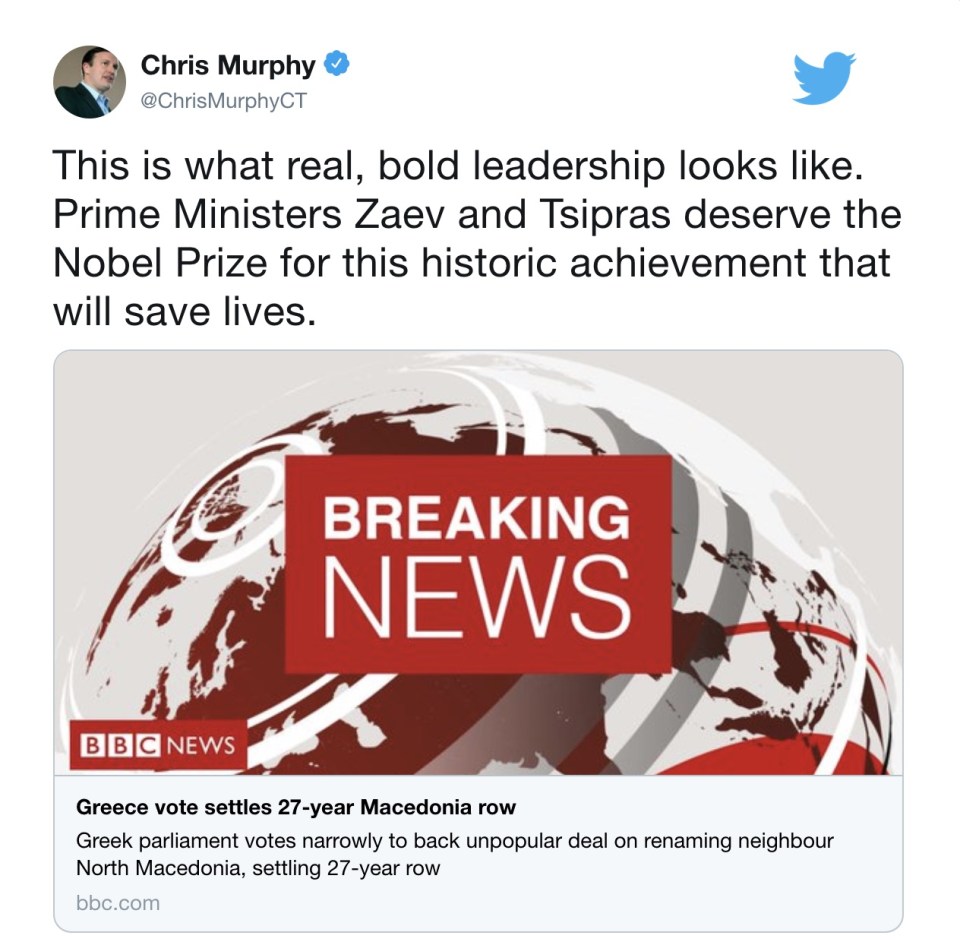The image size is (960, 945).
Task: Click the 'North Macedonia, settling 27-year row' line
Action: (258, 868)
